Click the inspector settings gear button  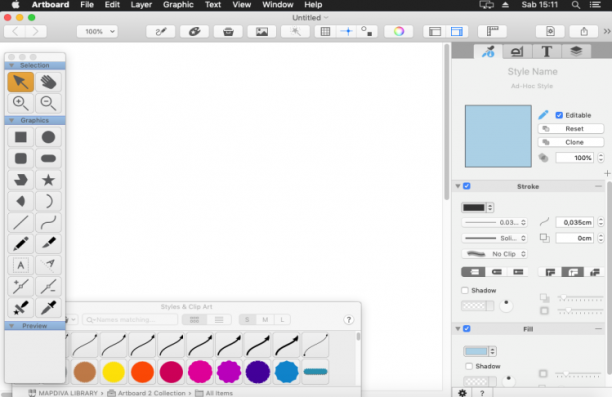(x=463, y=393)
